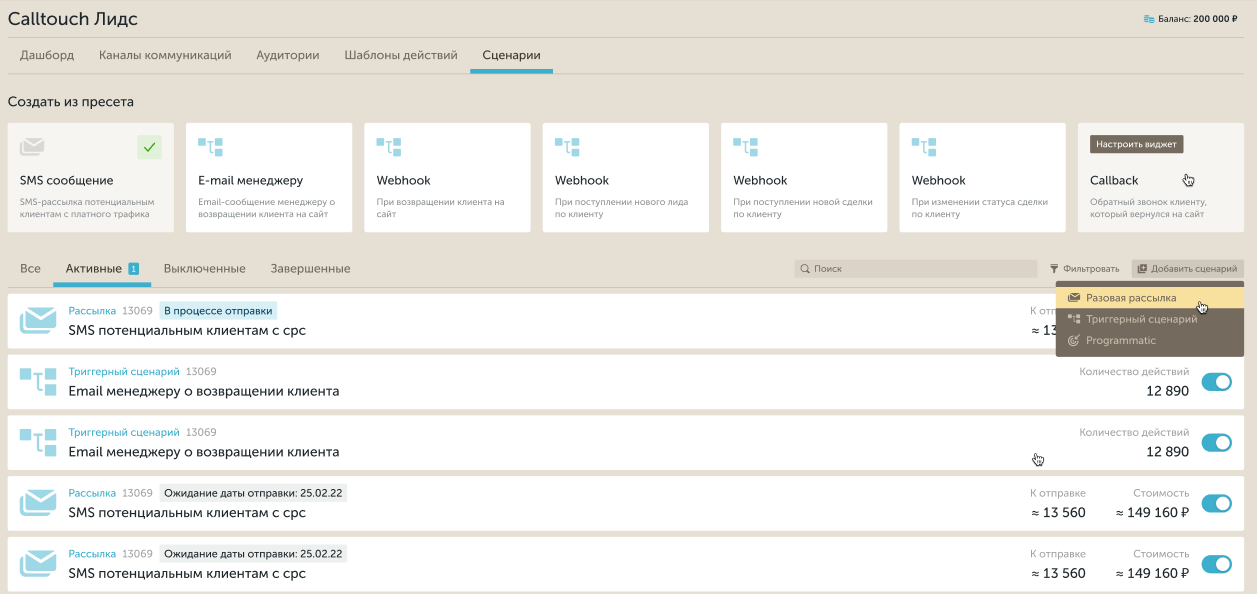Select Webhook preset При поступлении новой сделки
The width and height of the screenshot is (1257, 594).
pyautogui.click(x=804, y=178)
